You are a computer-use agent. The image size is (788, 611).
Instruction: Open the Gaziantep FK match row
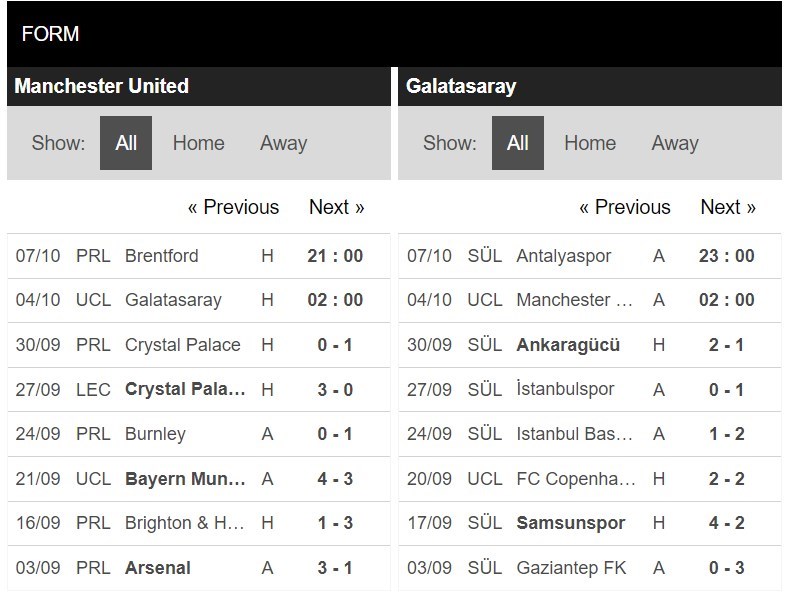point(571,568)
